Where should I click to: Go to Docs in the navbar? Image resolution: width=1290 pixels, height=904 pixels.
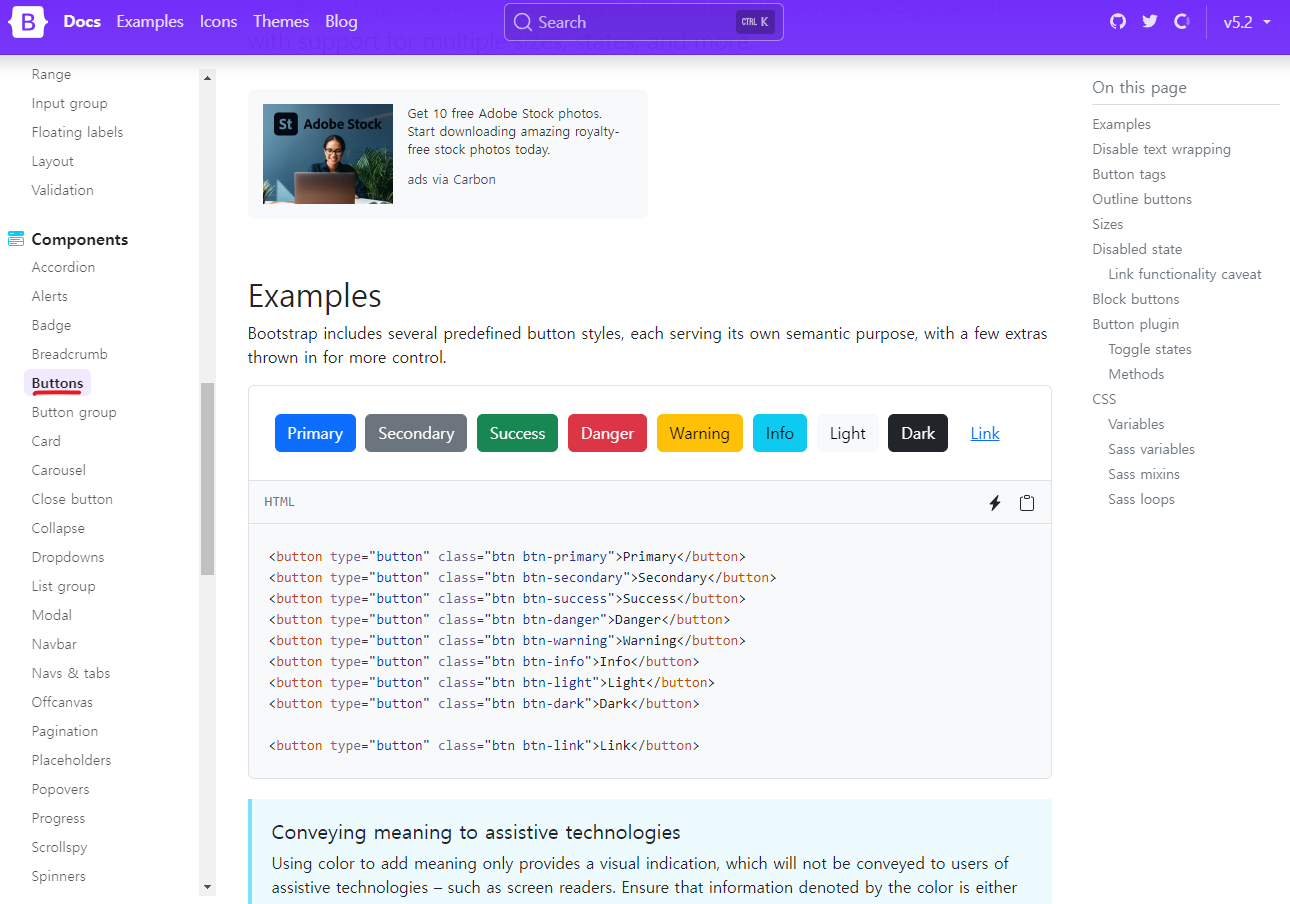(82, 21)
